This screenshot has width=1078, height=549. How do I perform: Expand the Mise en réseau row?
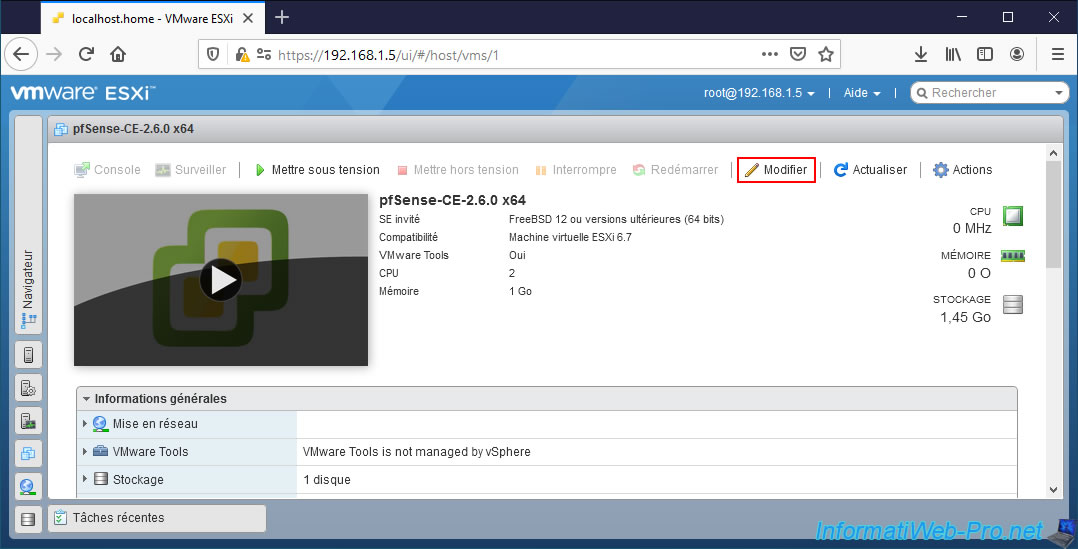tap(85, 424)
